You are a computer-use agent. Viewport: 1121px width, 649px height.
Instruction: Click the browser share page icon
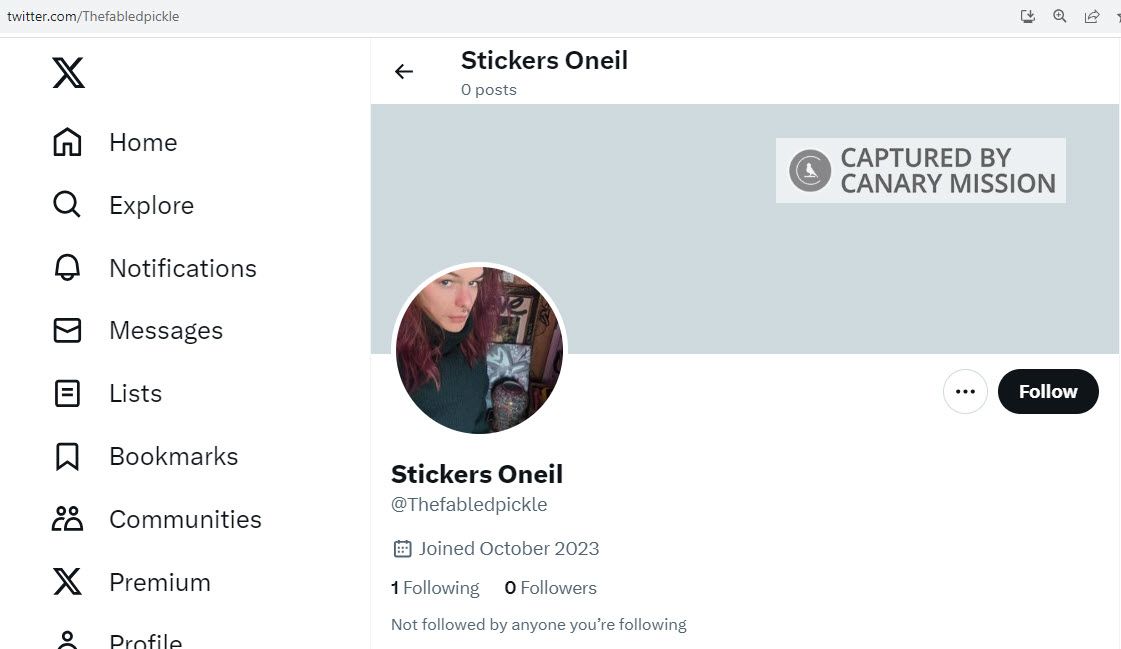coord(1092,16)
